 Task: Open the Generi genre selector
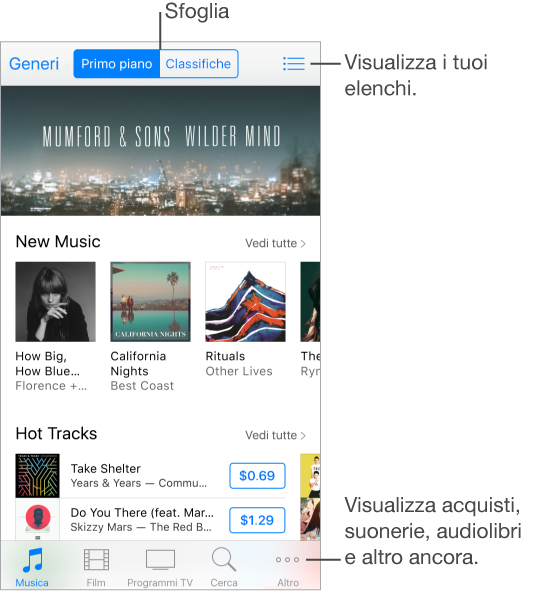(34, 63)
